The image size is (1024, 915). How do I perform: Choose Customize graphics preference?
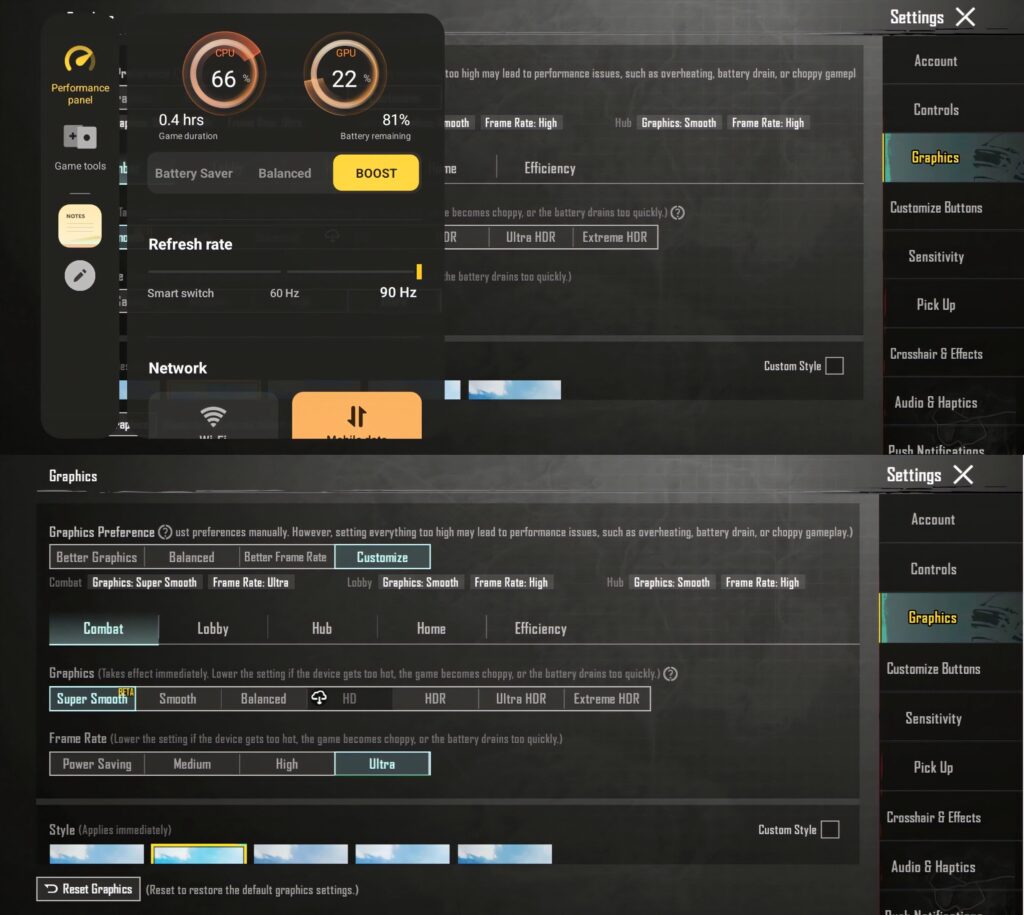pyautogui.click(x=382, y=557)
